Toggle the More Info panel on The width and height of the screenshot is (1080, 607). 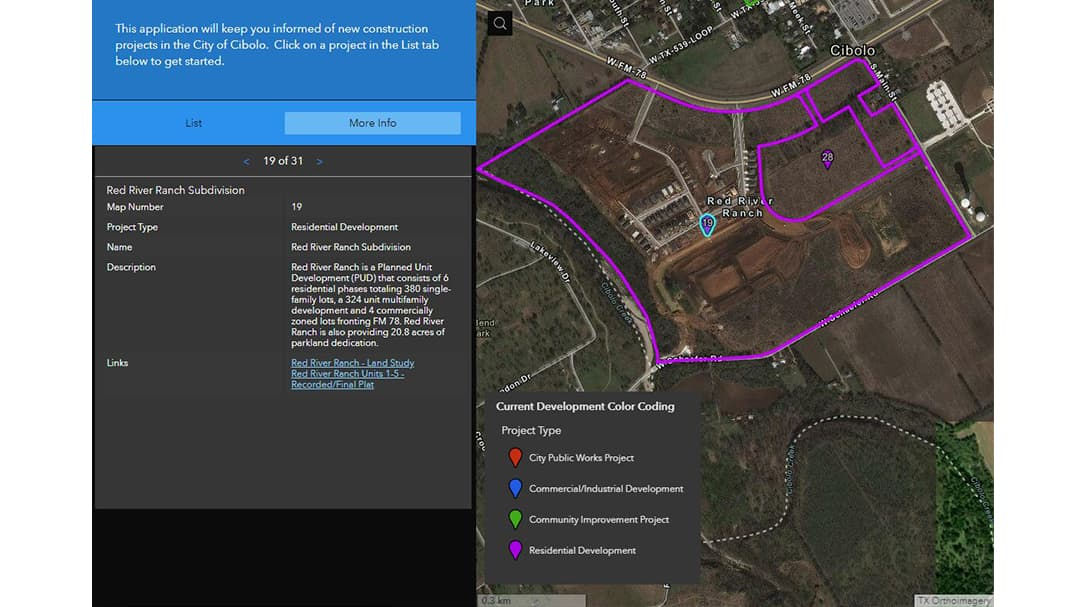pyautogui.click(x=372, y=122)
